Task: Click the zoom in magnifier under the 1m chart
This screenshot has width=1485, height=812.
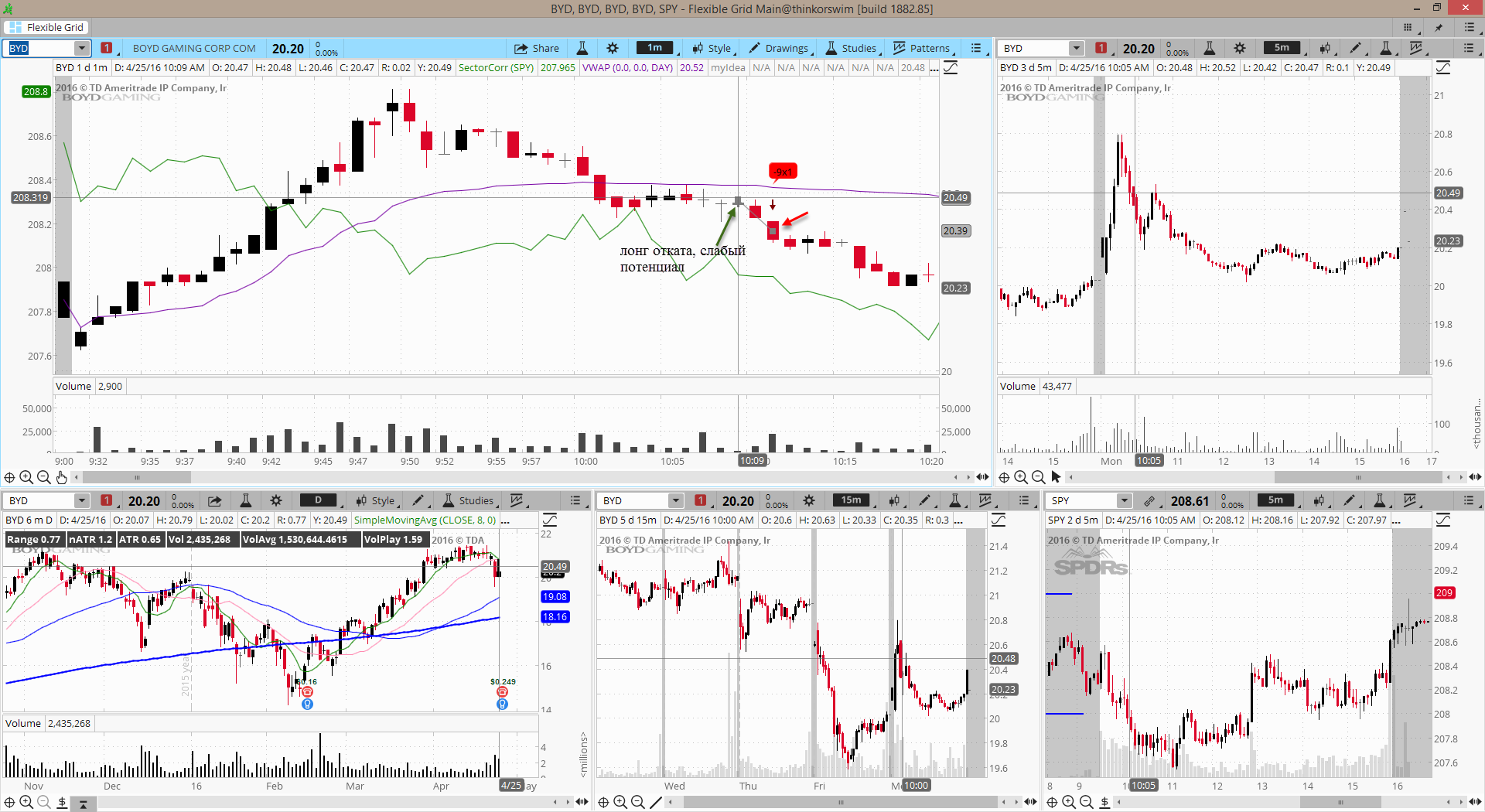Action: point(26,477)
